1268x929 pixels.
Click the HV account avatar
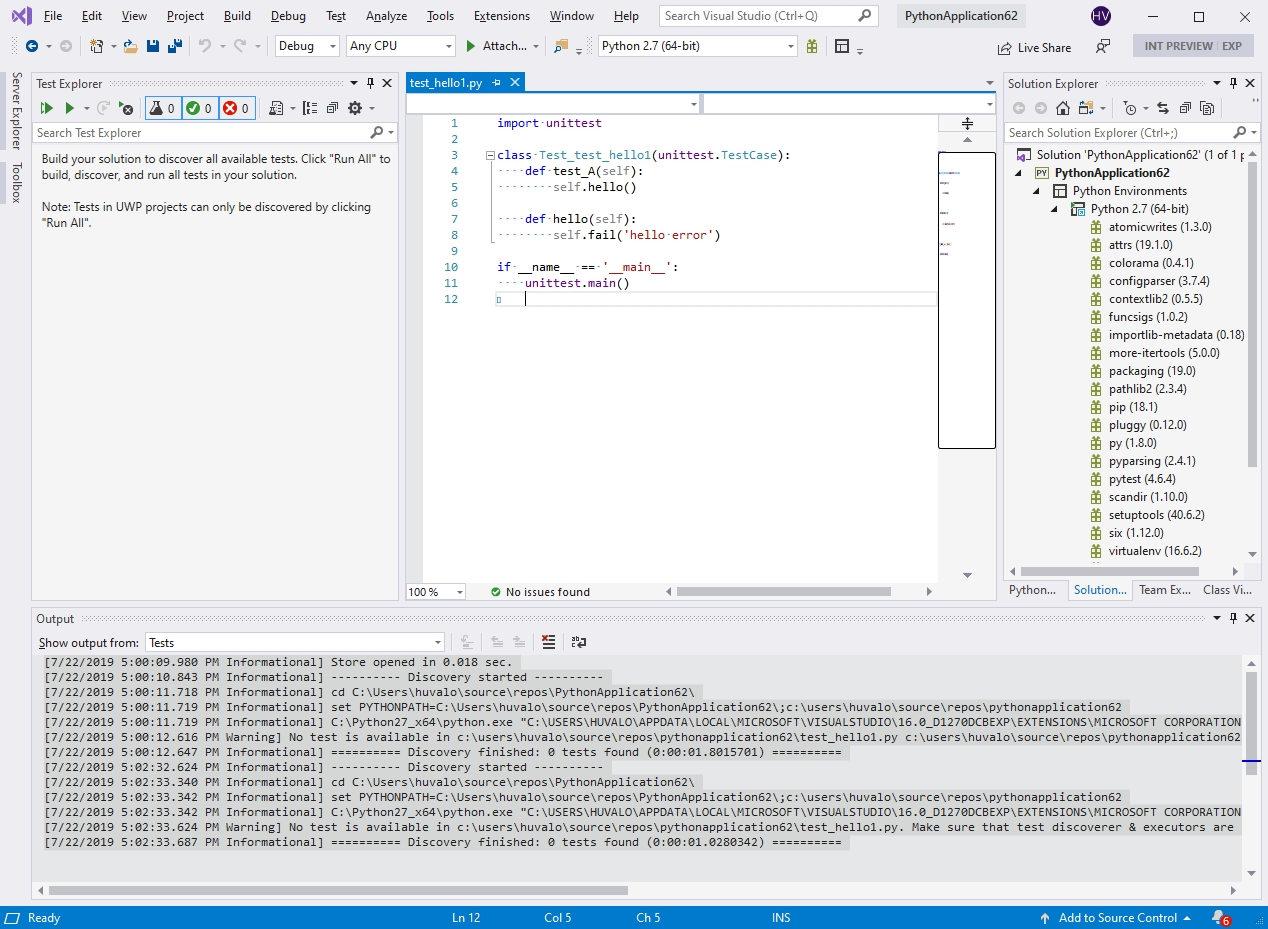(x=1101, y=16)
